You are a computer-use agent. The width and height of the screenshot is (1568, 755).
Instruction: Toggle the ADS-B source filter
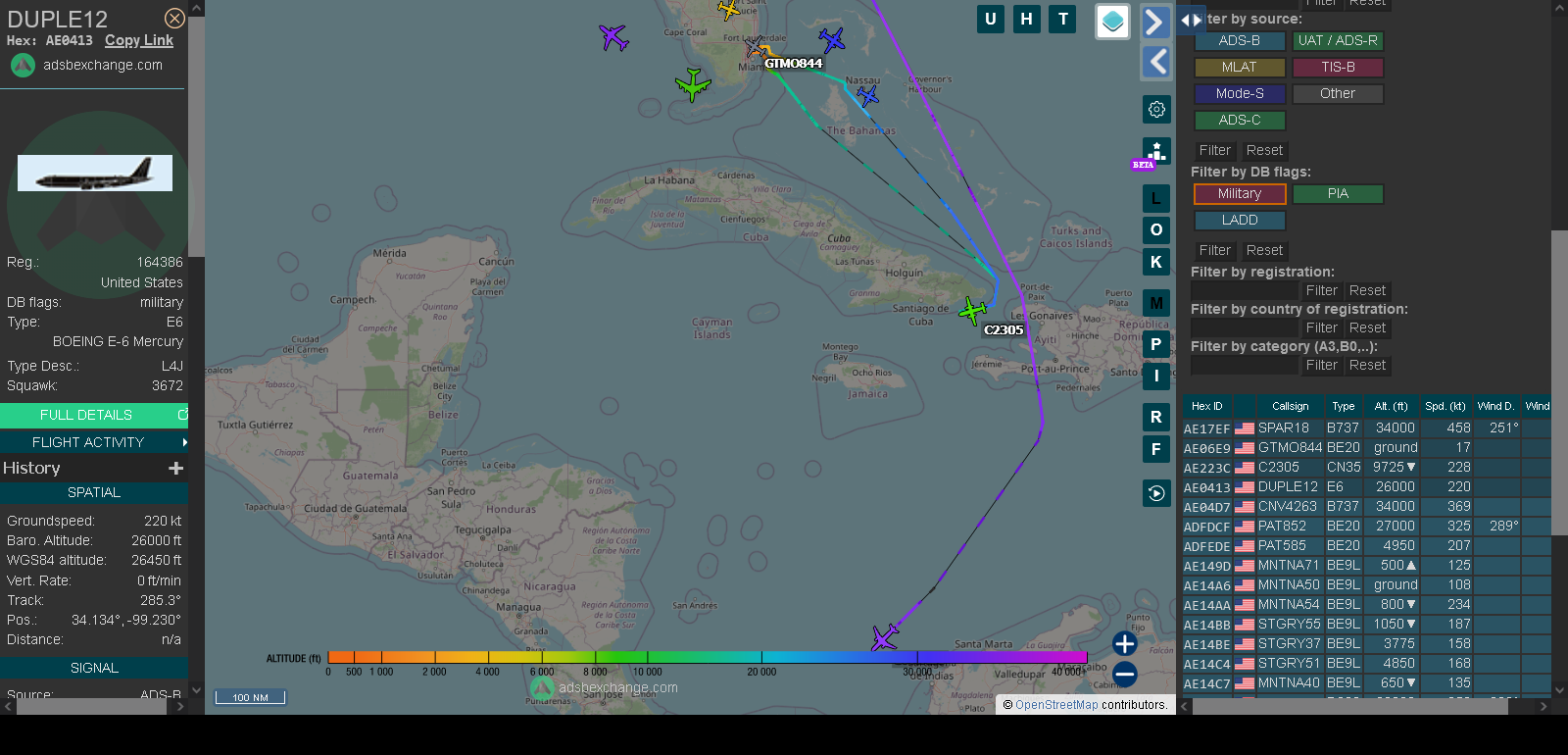tap(1240, 41)
